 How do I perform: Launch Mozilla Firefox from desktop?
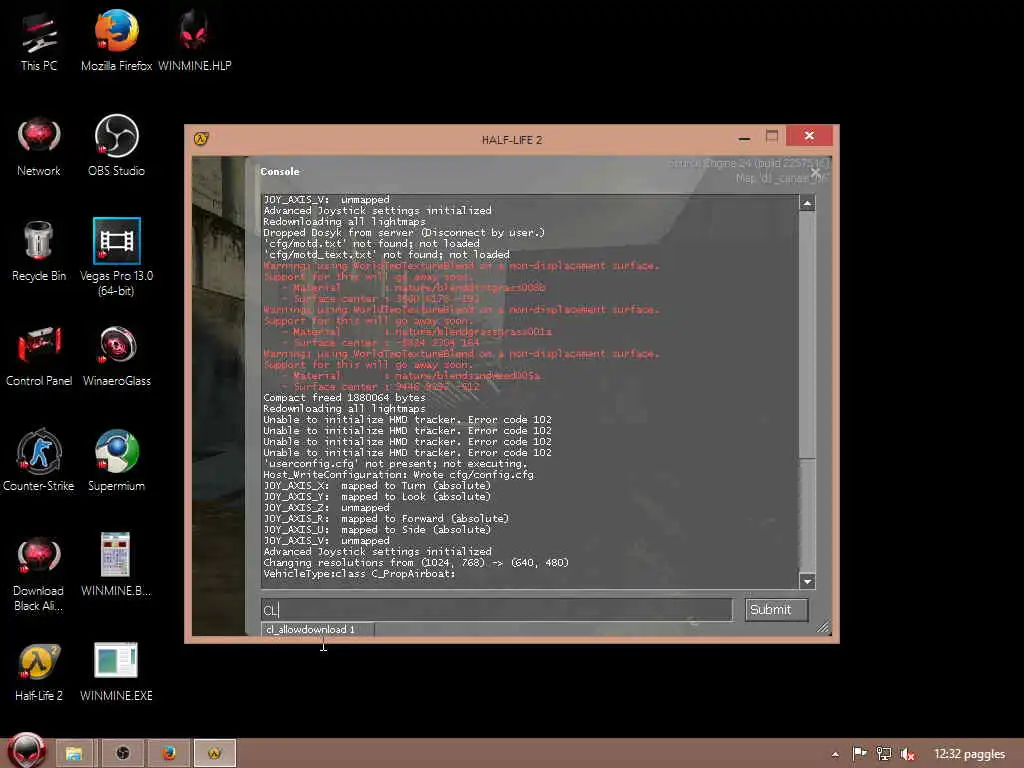pos(116,40)
